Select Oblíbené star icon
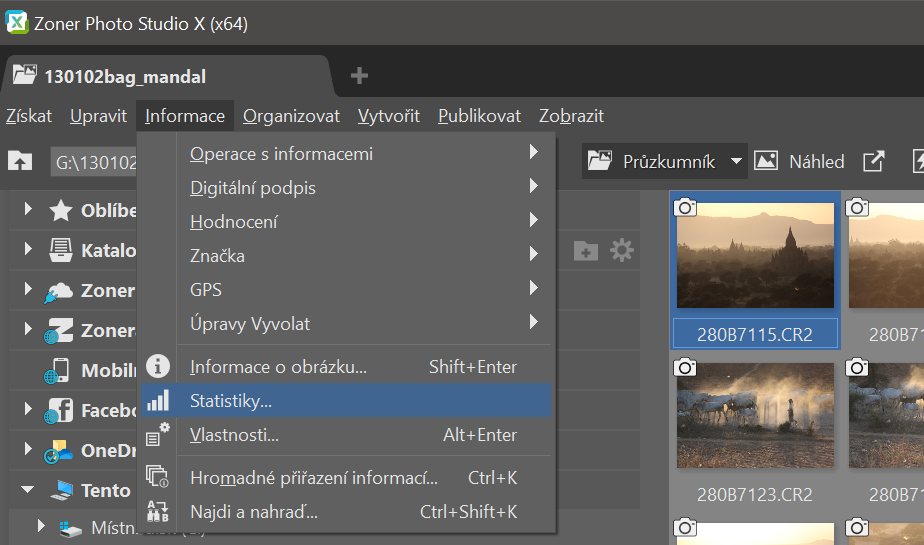Screen dimensions: 924x545 [61, 210]
